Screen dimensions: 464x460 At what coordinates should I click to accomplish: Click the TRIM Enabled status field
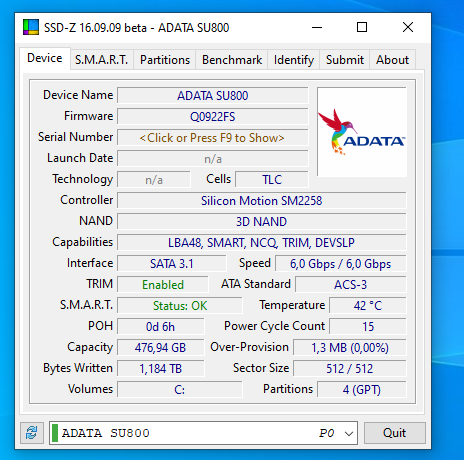[x=163, y=285]
